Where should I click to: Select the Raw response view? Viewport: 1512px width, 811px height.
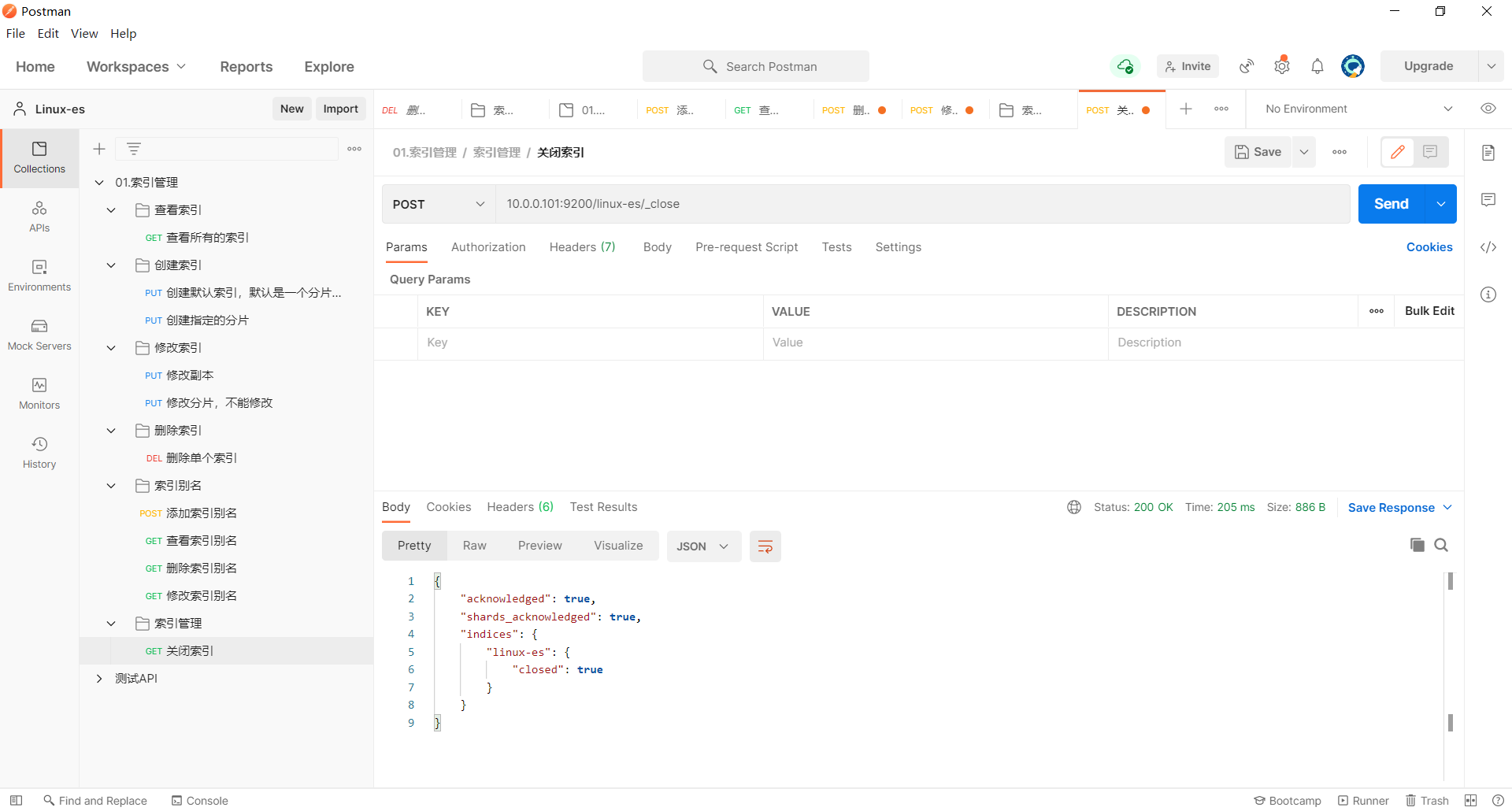point(474,546)
